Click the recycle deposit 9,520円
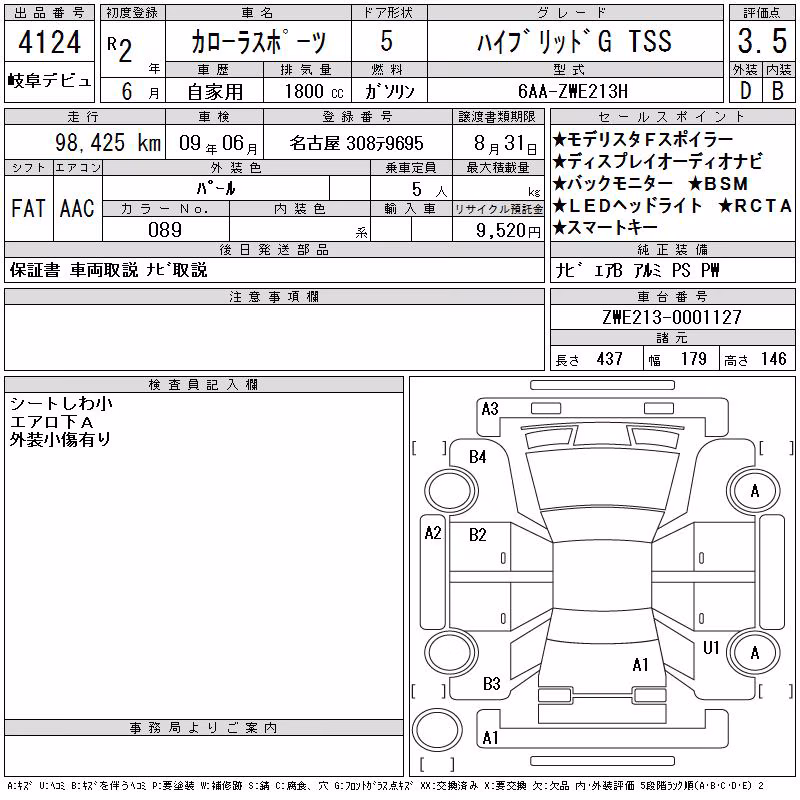The width and height of the screenshot is (800, 800). click(508, 231)
